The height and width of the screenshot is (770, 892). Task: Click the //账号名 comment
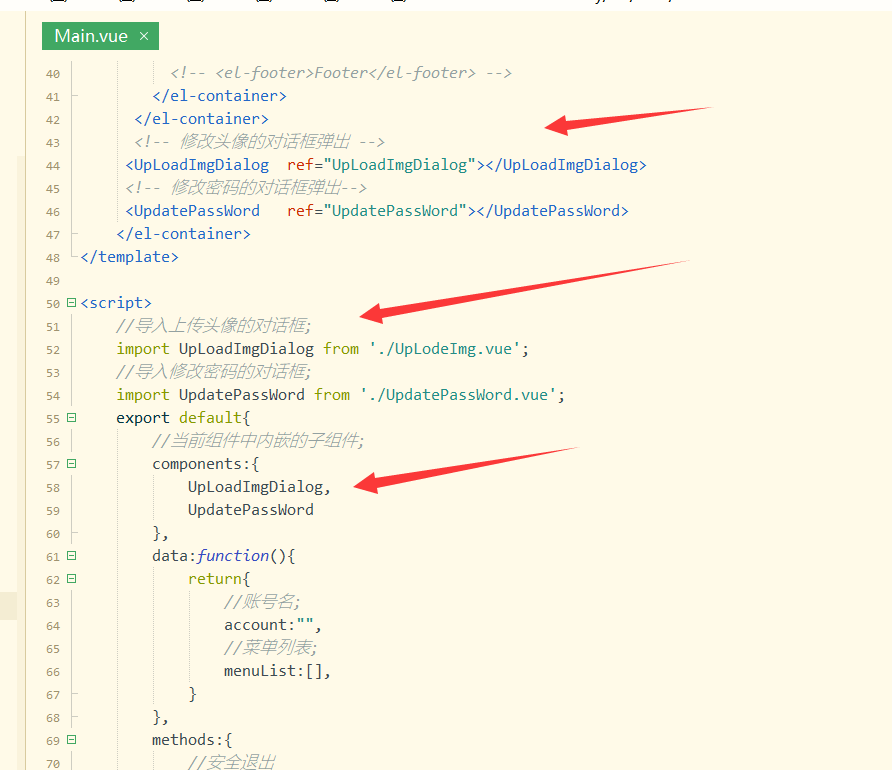tap(262, 602)
